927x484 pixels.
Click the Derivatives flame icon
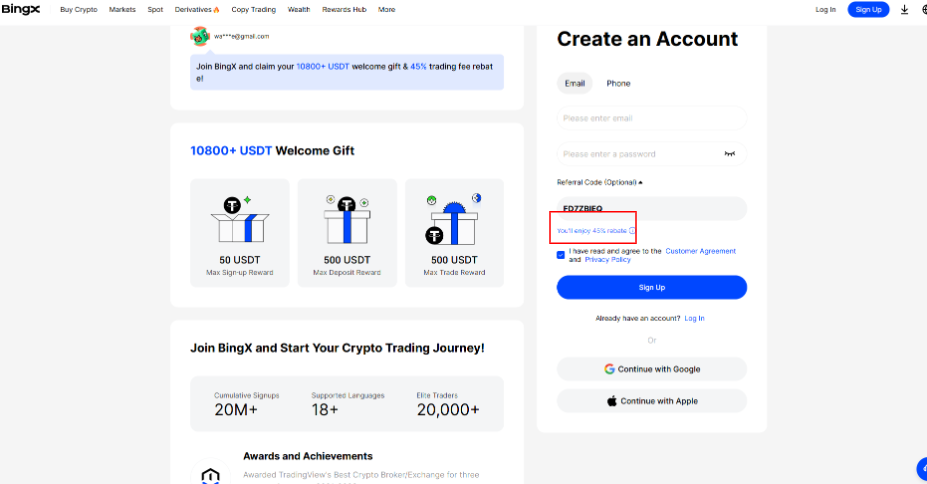[x=216, y=10]
